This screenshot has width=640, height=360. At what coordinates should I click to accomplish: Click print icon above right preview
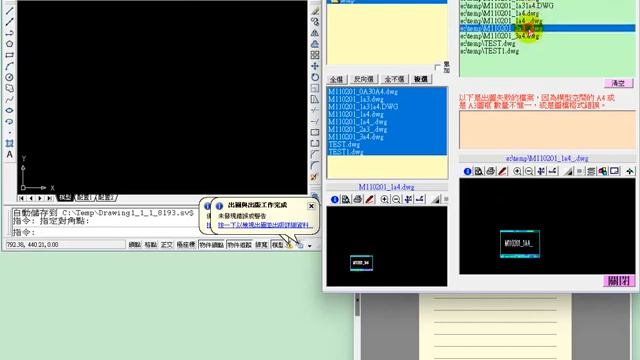pos(491,171)
